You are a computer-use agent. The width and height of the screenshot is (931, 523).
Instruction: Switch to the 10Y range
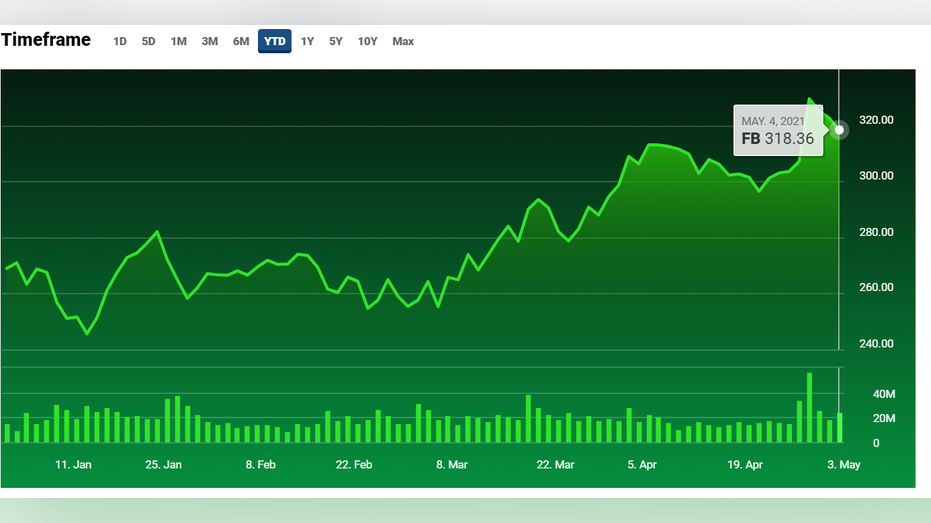(368, 42)
